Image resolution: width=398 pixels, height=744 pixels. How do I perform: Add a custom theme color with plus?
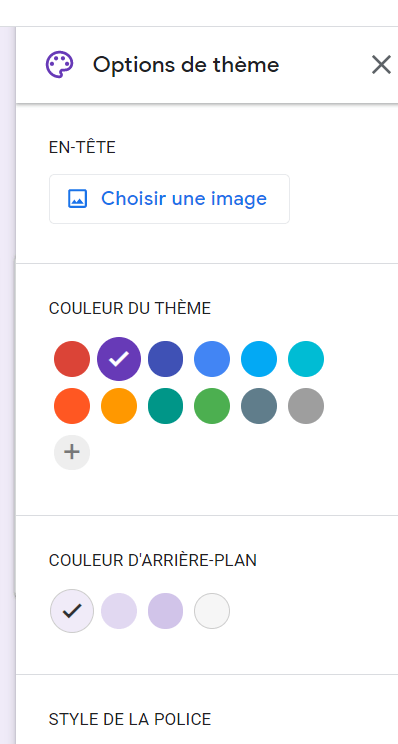(x=72, y=452)
